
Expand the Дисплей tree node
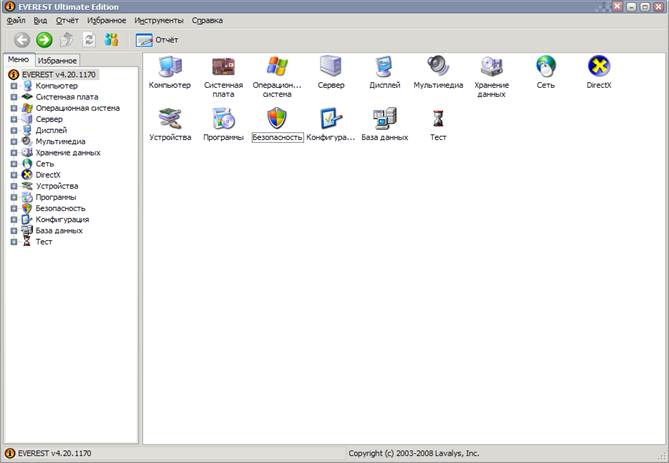(14, 130)
